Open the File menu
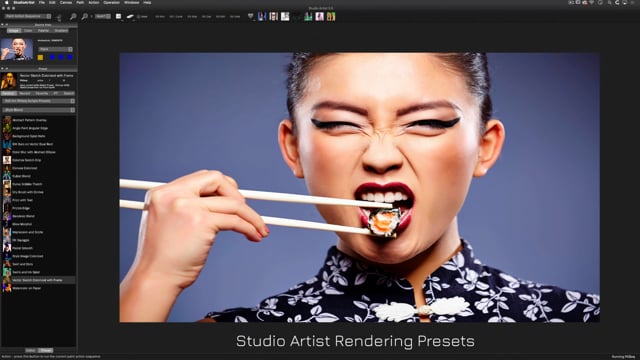 click(42, 2)
